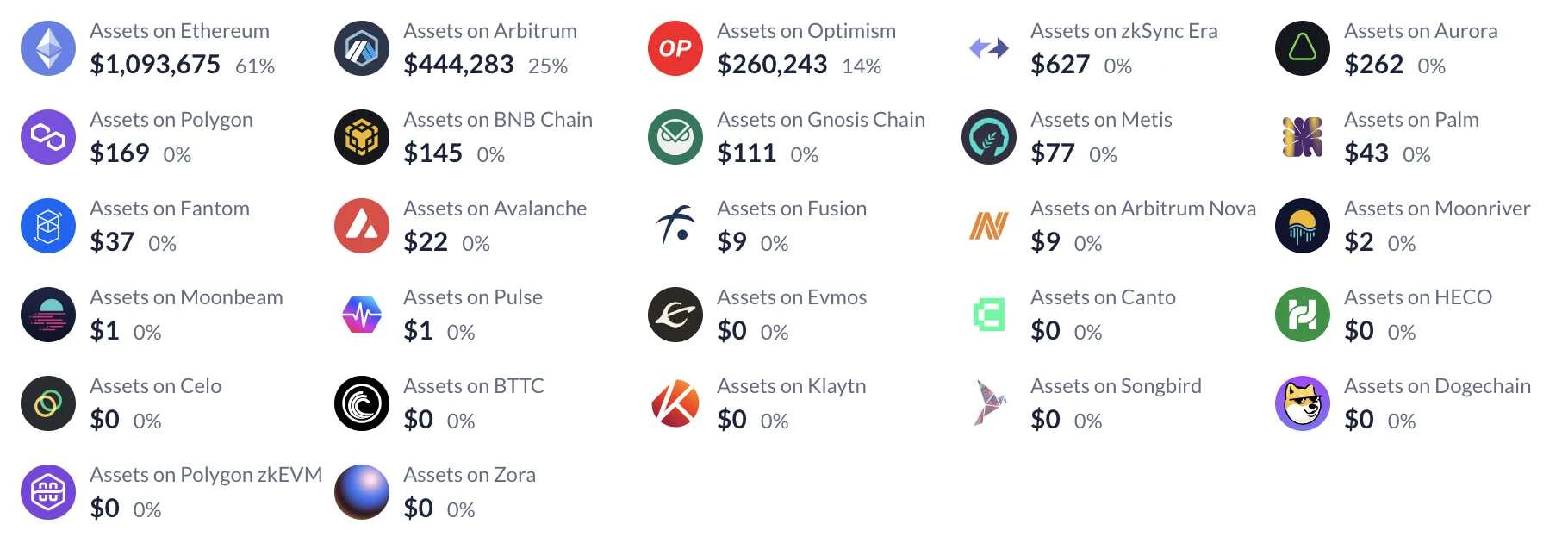Screen dimensions: 1568x543
Task: Click the red Optimism OP icon
Action: [x=675, y=48]
